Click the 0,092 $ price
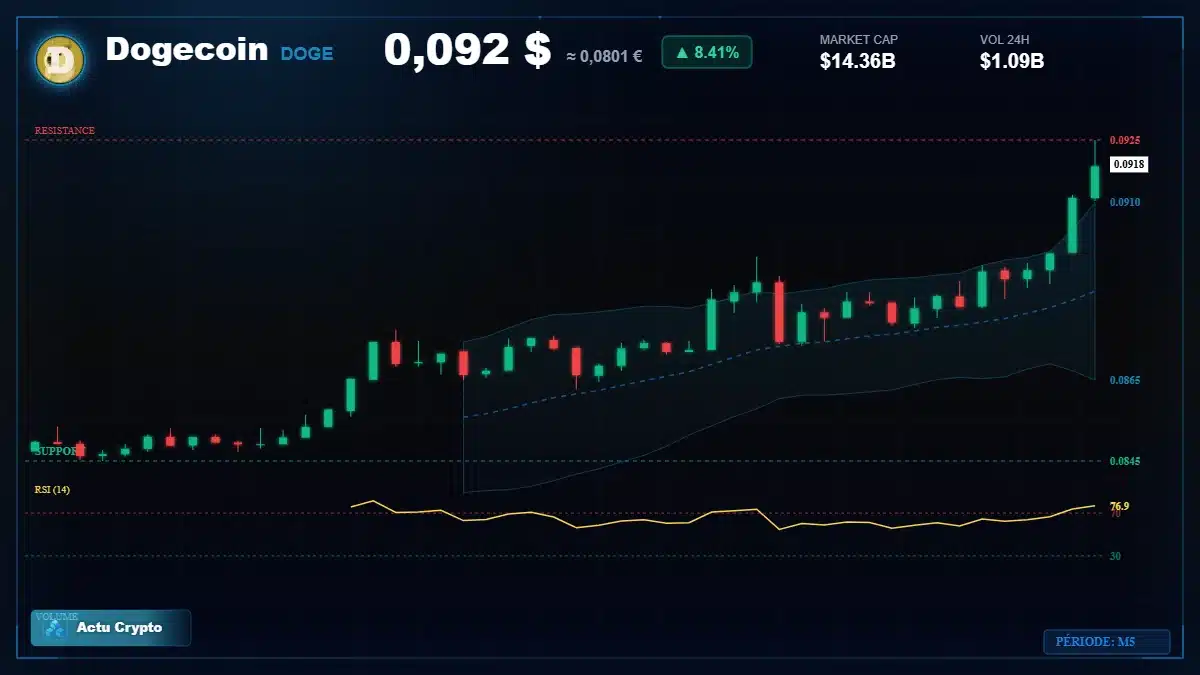The image size is (1200, 675). 468,50
